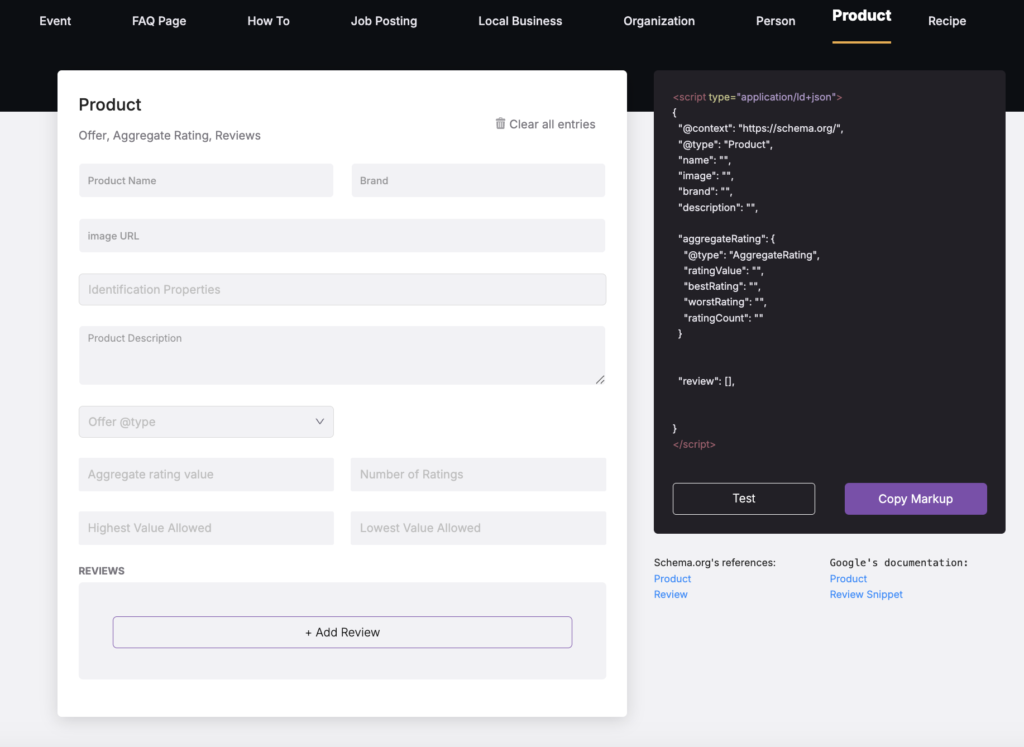The height and width of the screenshot is (747, 1024).
Task: Click the "description" code line
Action: (718, 208)
